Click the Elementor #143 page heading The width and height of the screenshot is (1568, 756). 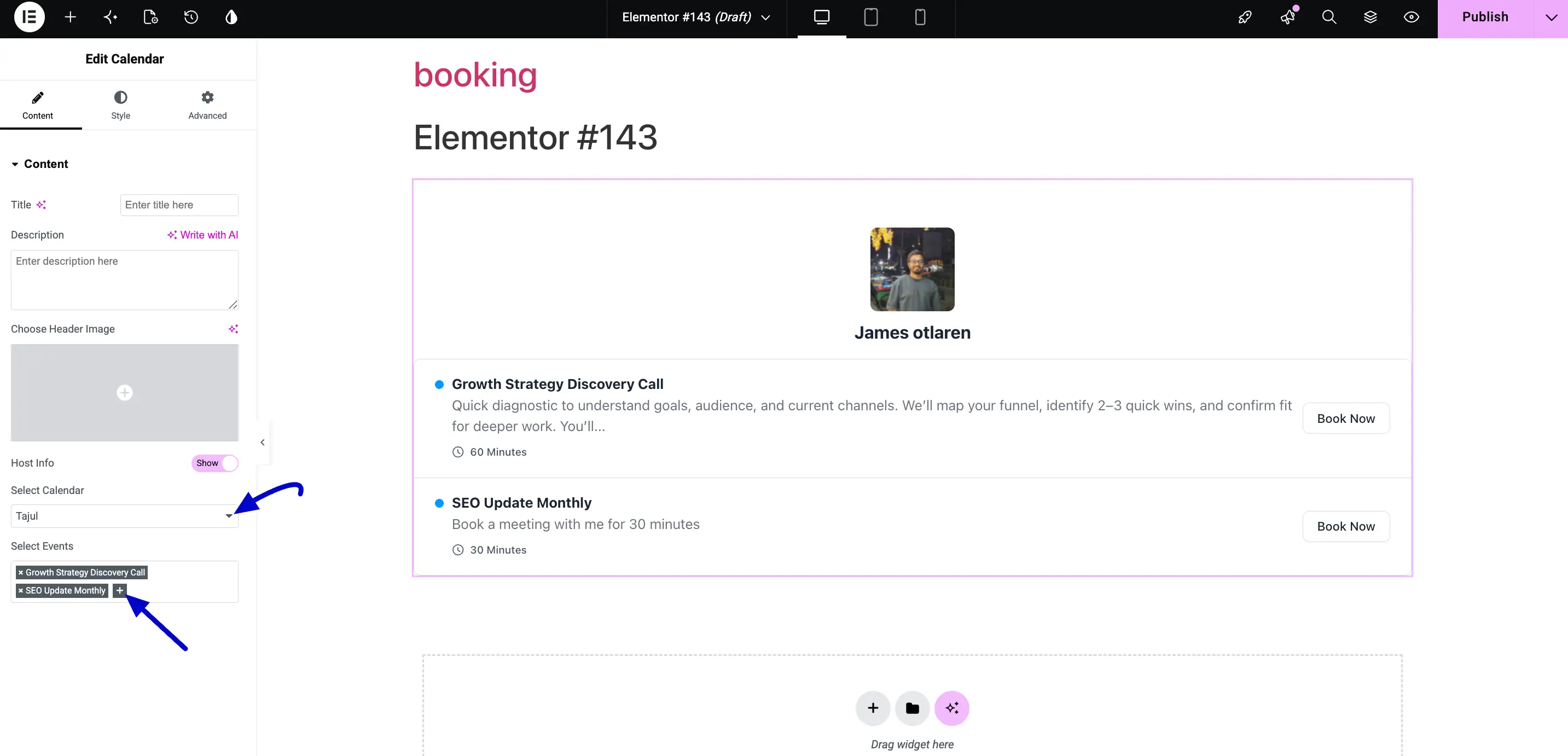click(x=536, y=137)
